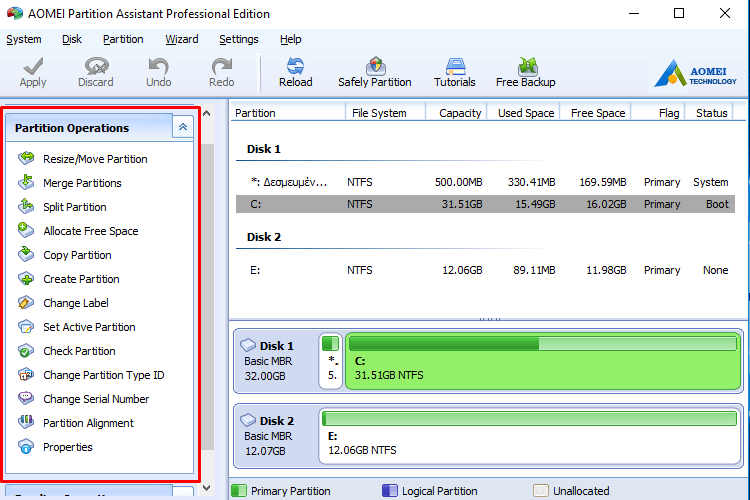Start Split Partition operation
This screenshot has height=500, width=750.
click(75, 207)
